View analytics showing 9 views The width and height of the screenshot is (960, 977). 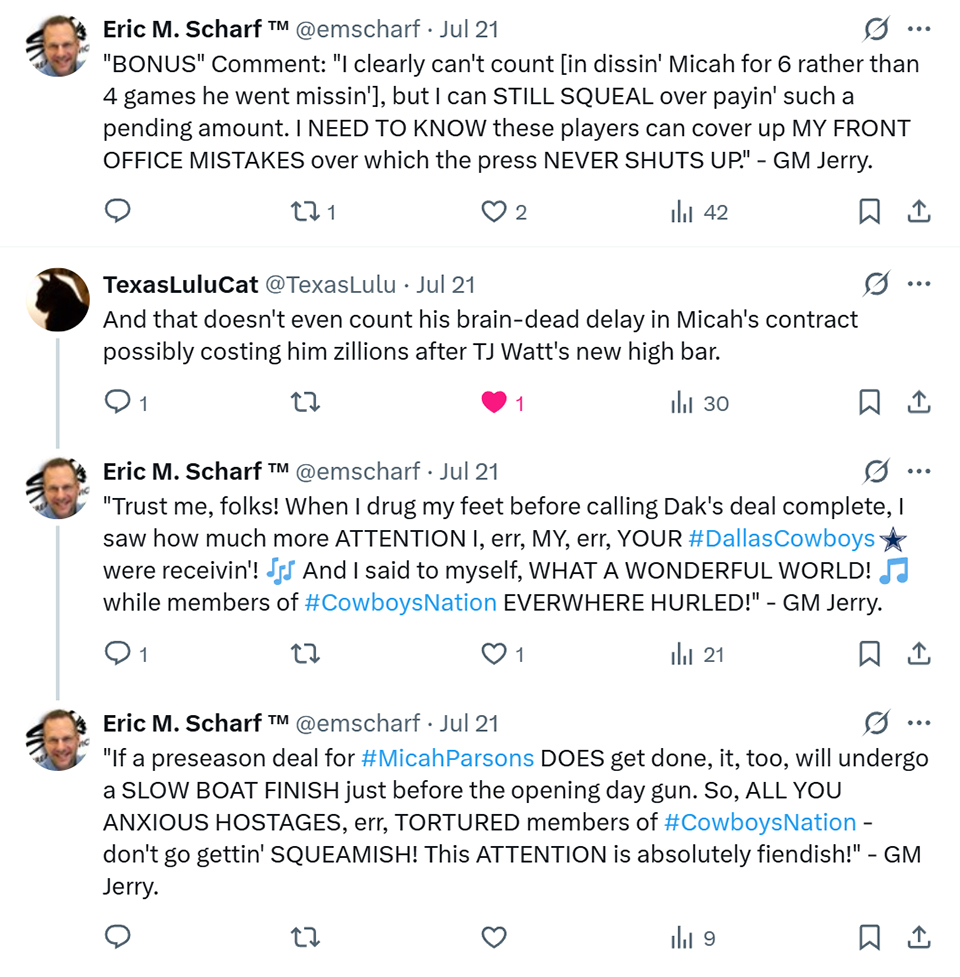coord(693,937)
